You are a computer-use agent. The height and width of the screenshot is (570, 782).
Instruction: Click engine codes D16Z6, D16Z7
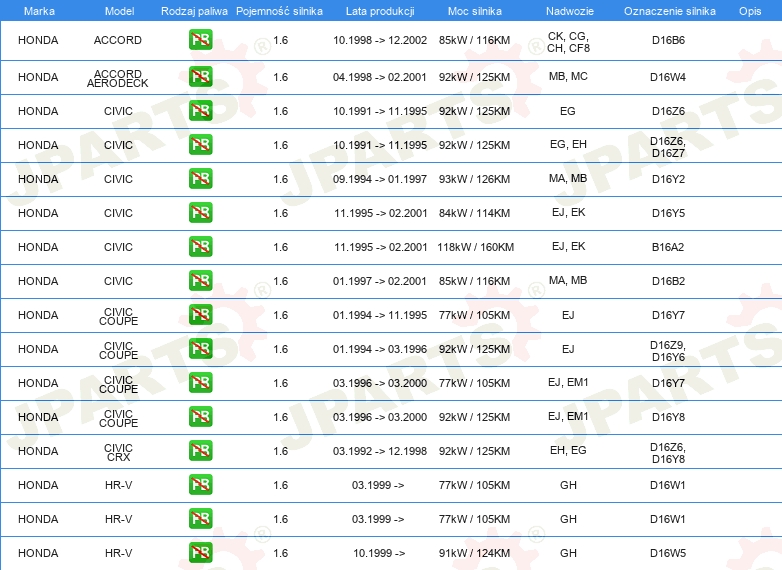click(x=668, y=147)
